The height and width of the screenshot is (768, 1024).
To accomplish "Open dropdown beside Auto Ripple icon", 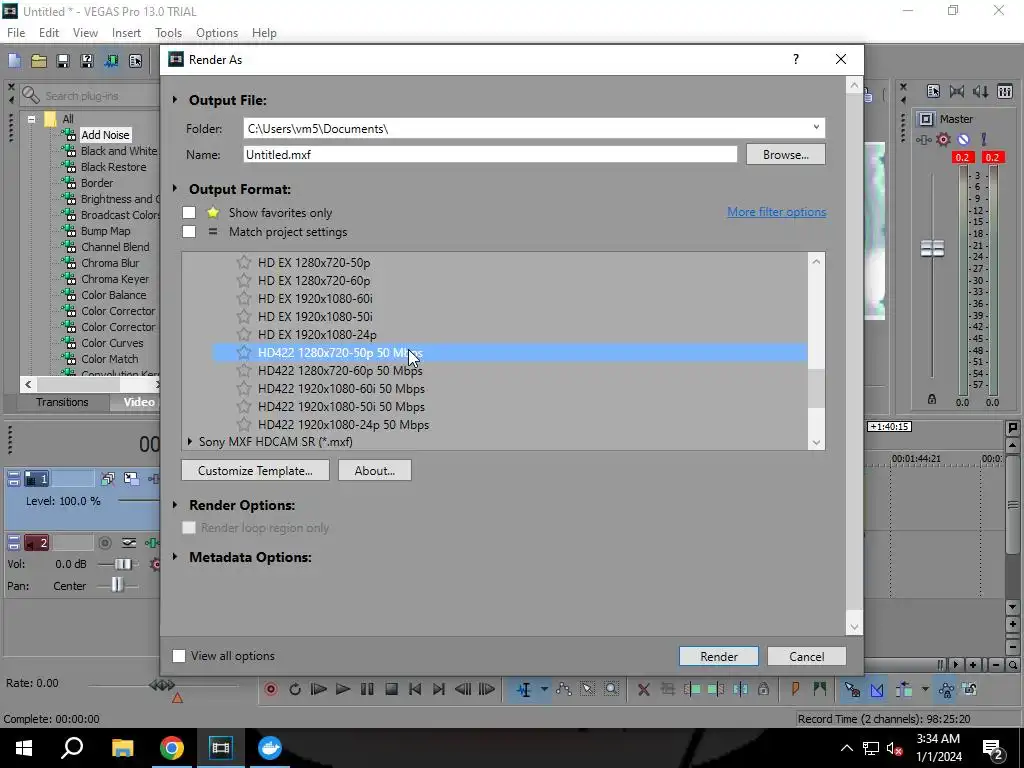I will point(925,689).
